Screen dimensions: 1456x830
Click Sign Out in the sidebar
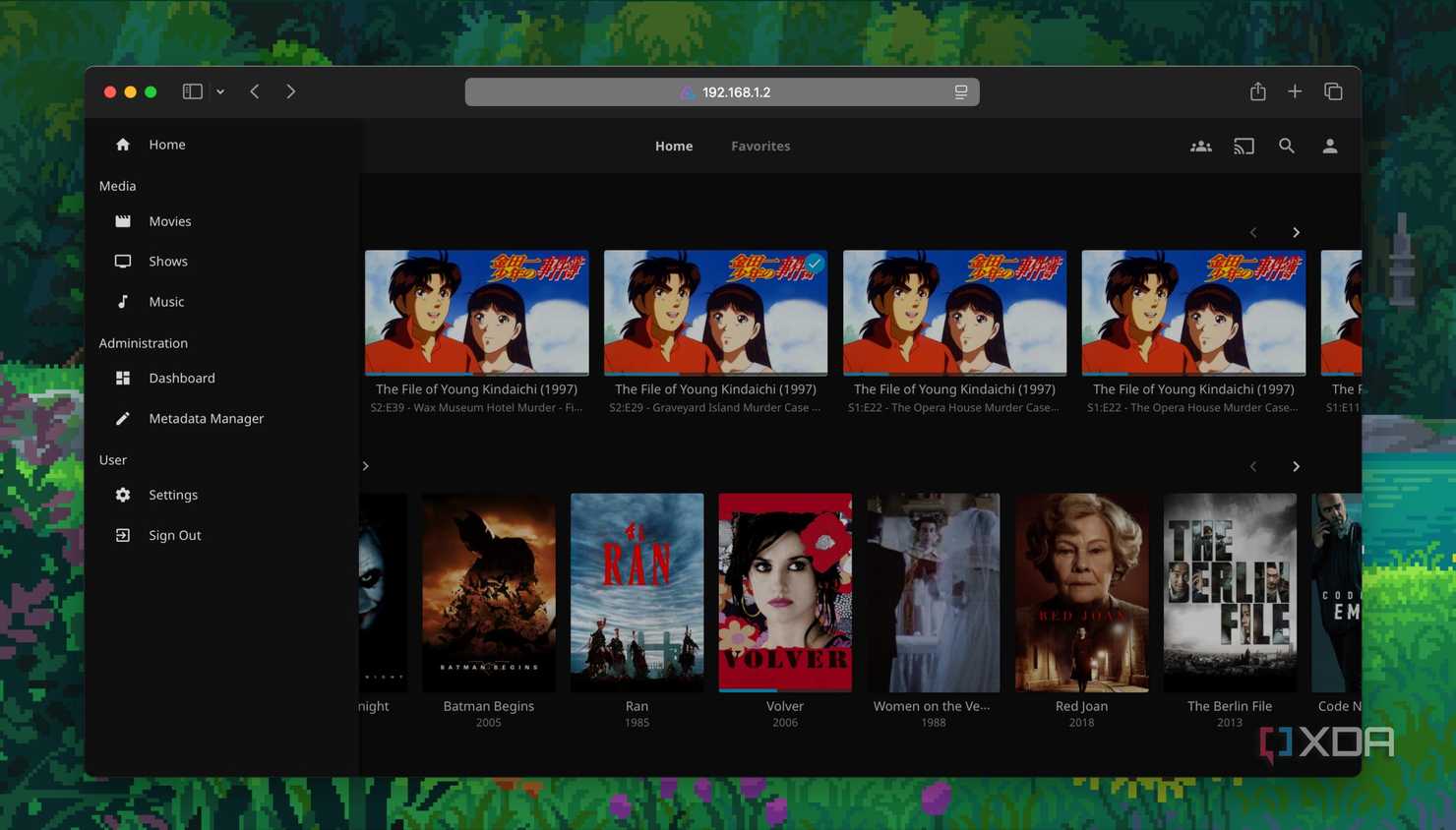(x=222, y=535)
